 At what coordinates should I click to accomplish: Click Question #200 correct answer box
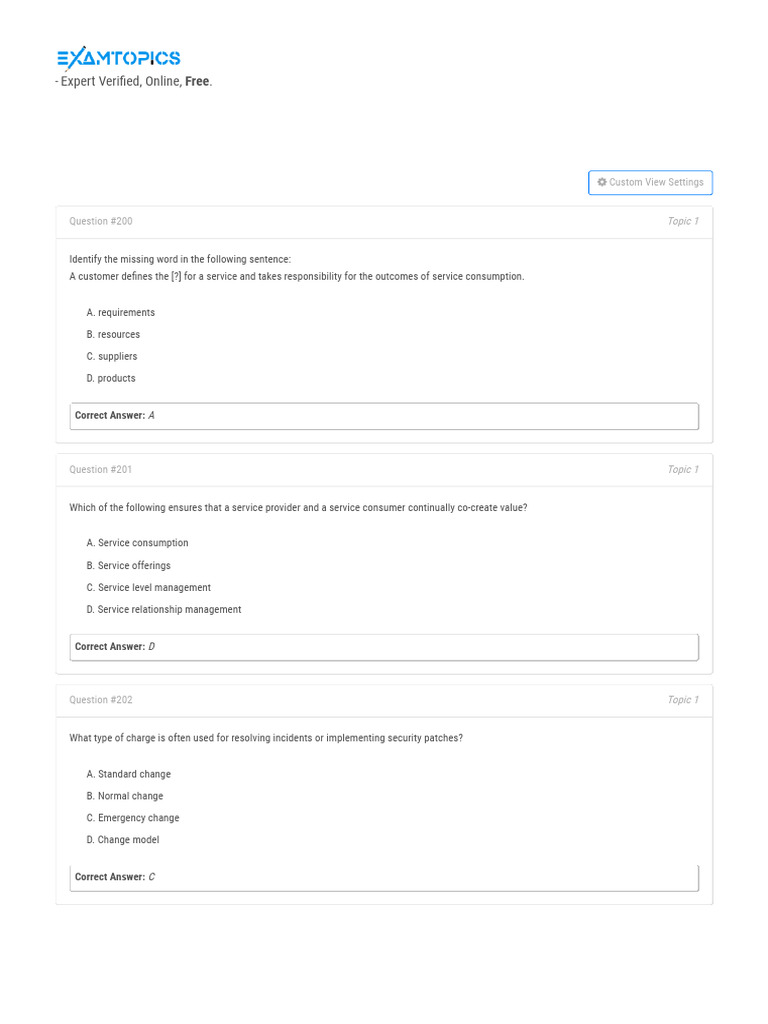(x=384, y=416)
